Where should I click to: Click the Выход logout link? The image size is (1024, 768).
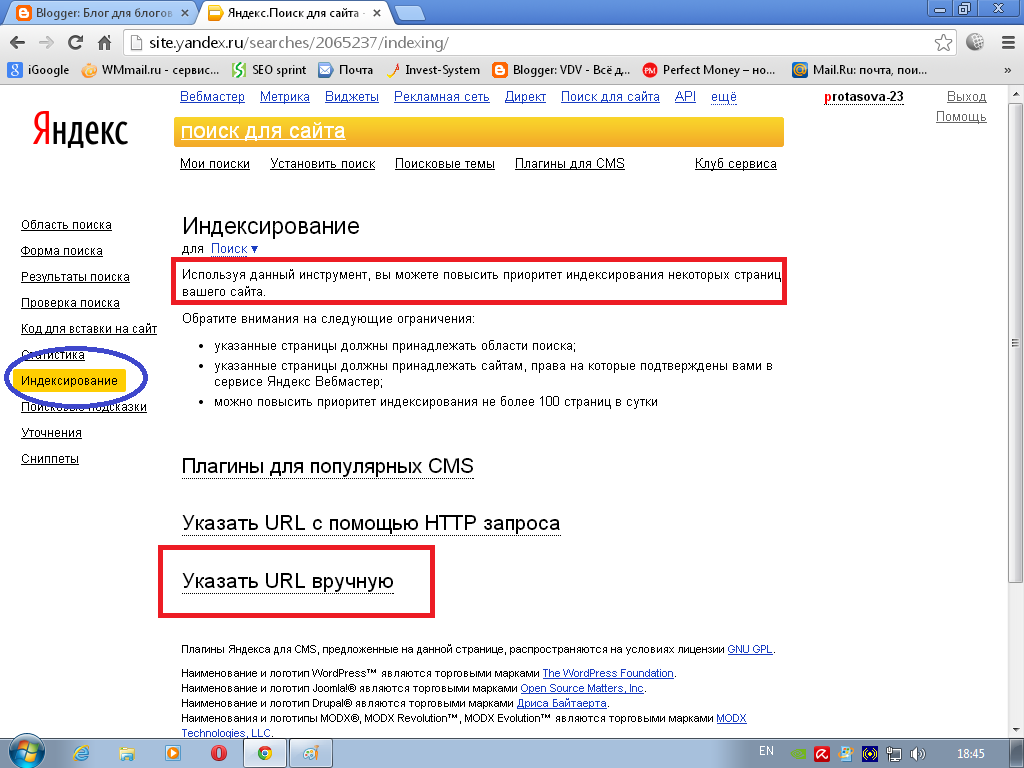coord(967,97)
